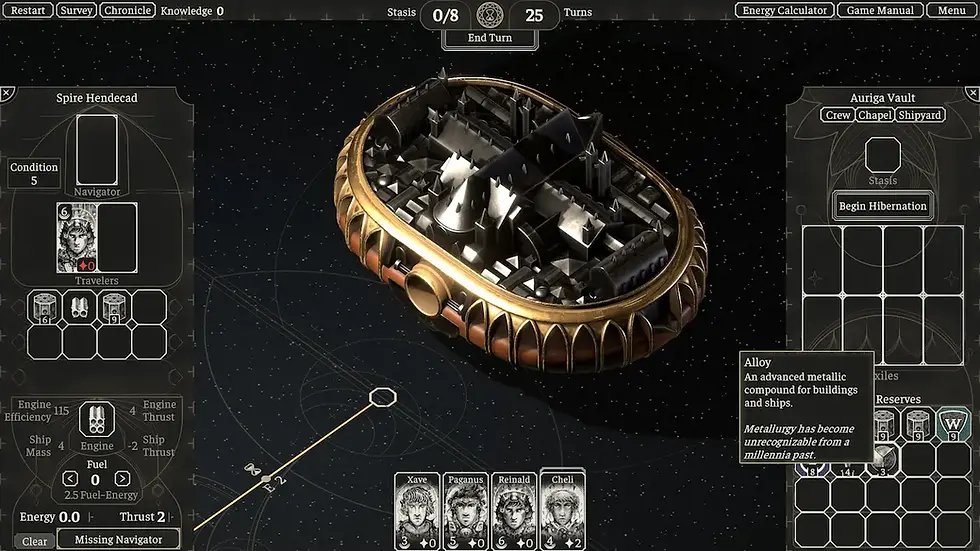Click the Stasis 0/8 counter

click(445, 14)
